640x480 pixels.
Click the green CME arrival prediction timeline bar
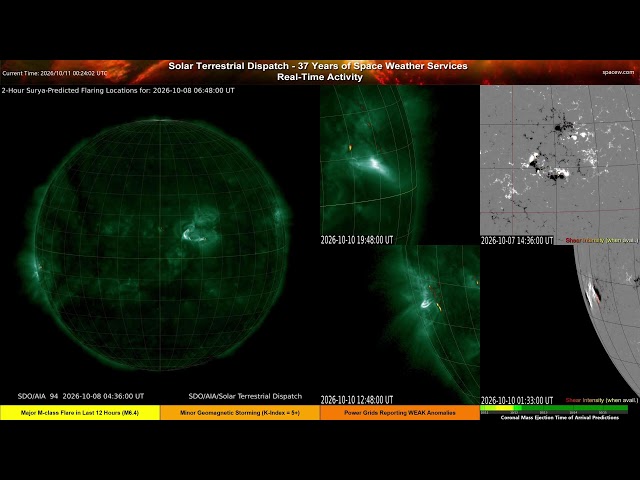point(554,408)
